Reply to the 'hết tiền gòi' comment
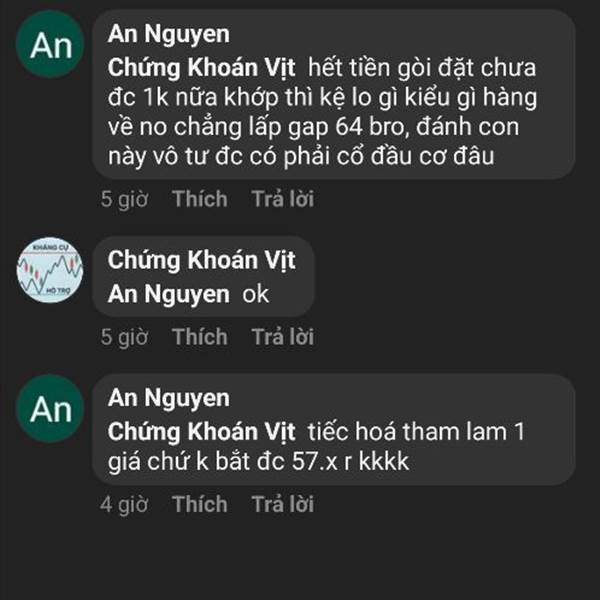Image resolution: width=600 pixels, height=600 pixels. point(283,199)
